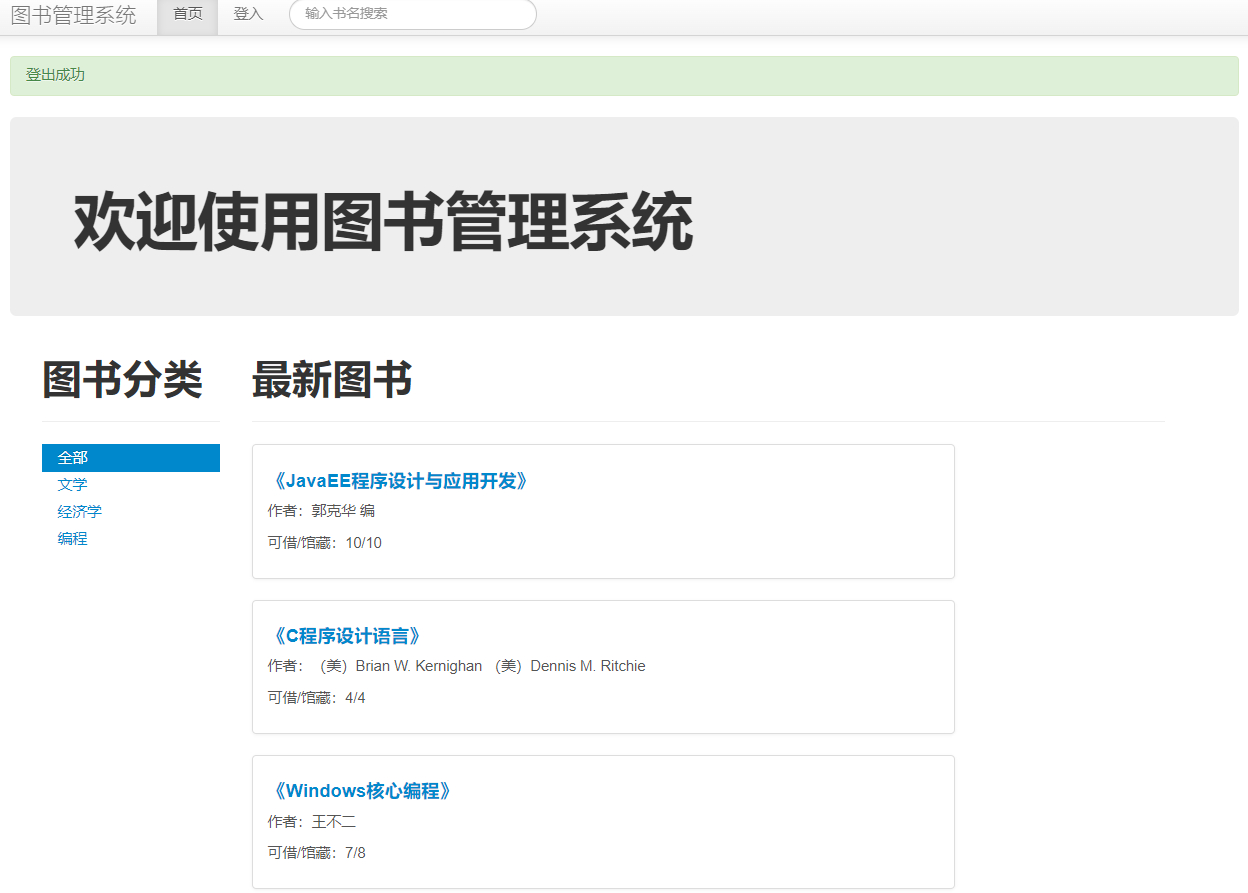Open the 《Windows核心编程》 book link

click(x=360, y=790)
